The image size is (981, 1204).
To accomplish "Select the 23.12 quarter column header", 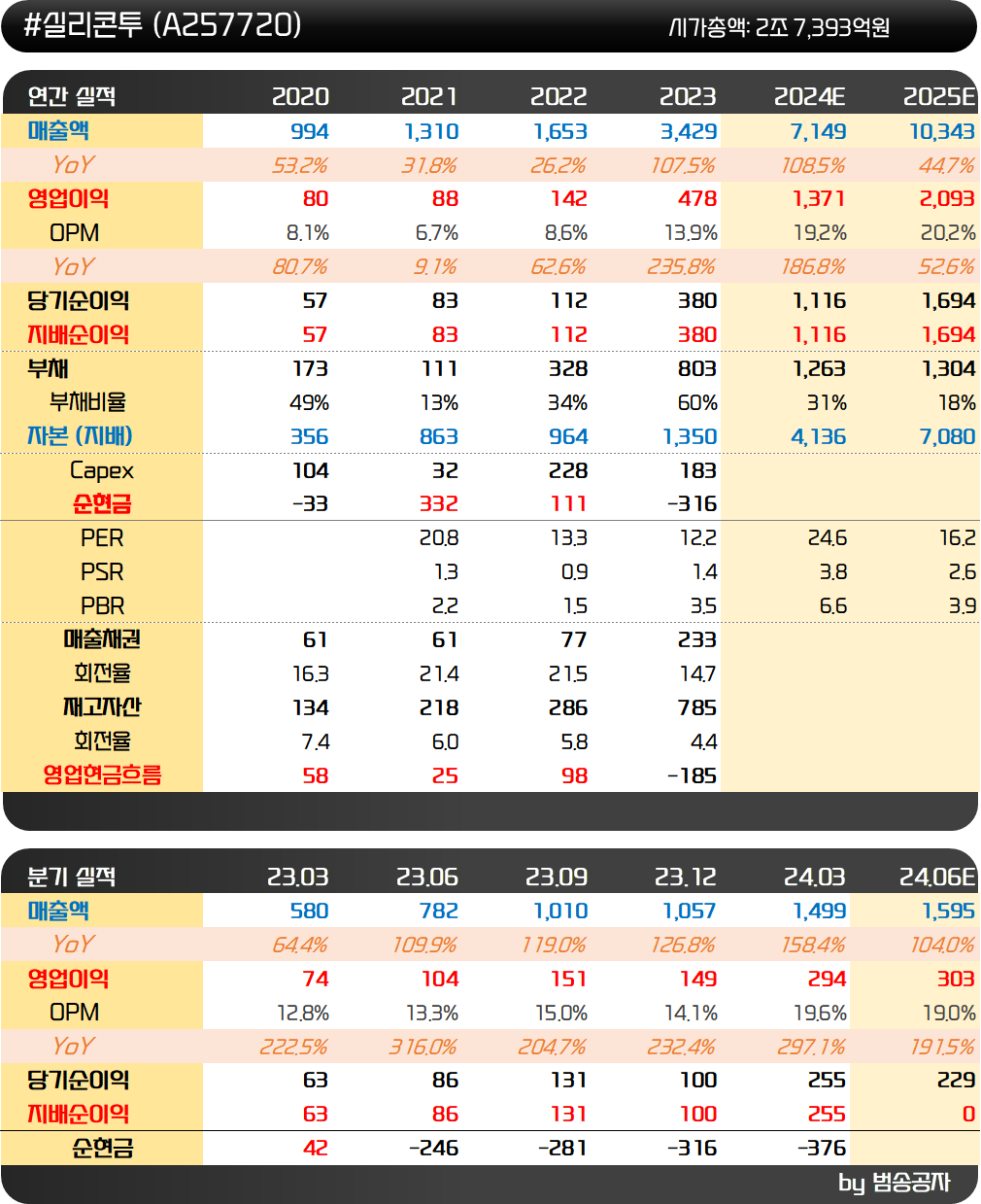I will (x=686, y=877).
